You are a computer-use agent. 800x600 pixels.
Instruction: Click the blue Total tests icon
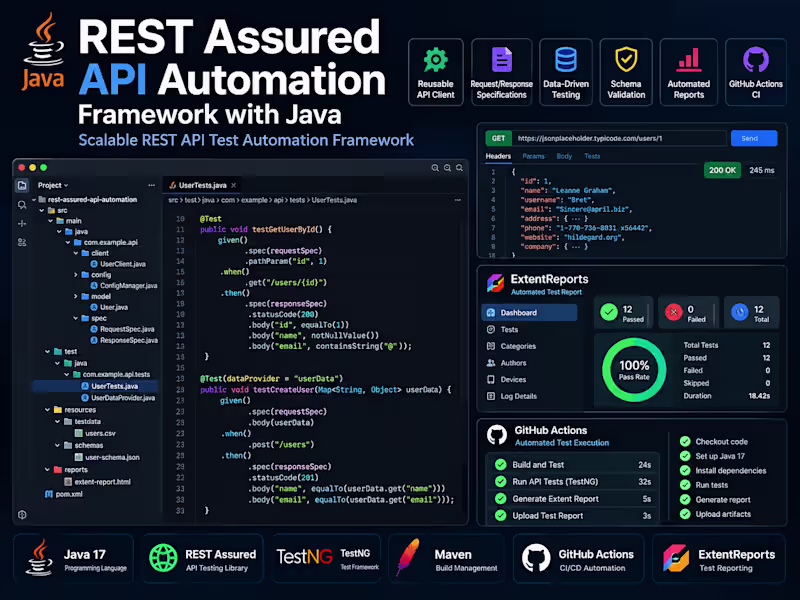[740, 312]
